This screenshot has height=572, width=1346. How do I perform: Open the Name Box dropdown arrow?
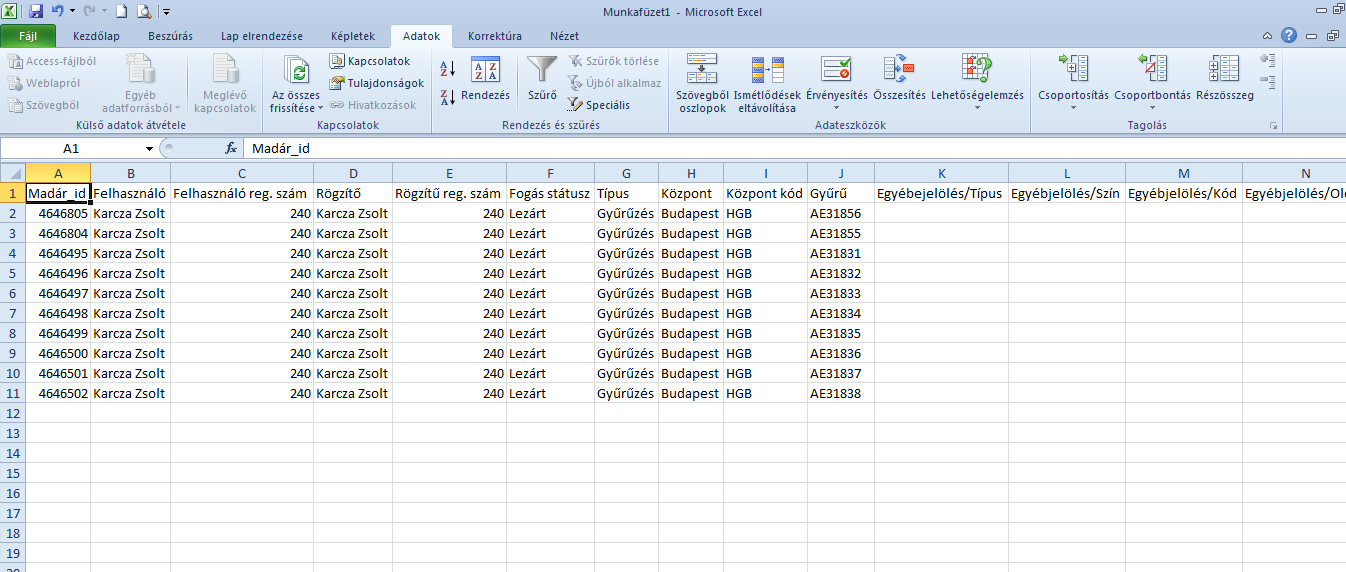coord(150,148)
